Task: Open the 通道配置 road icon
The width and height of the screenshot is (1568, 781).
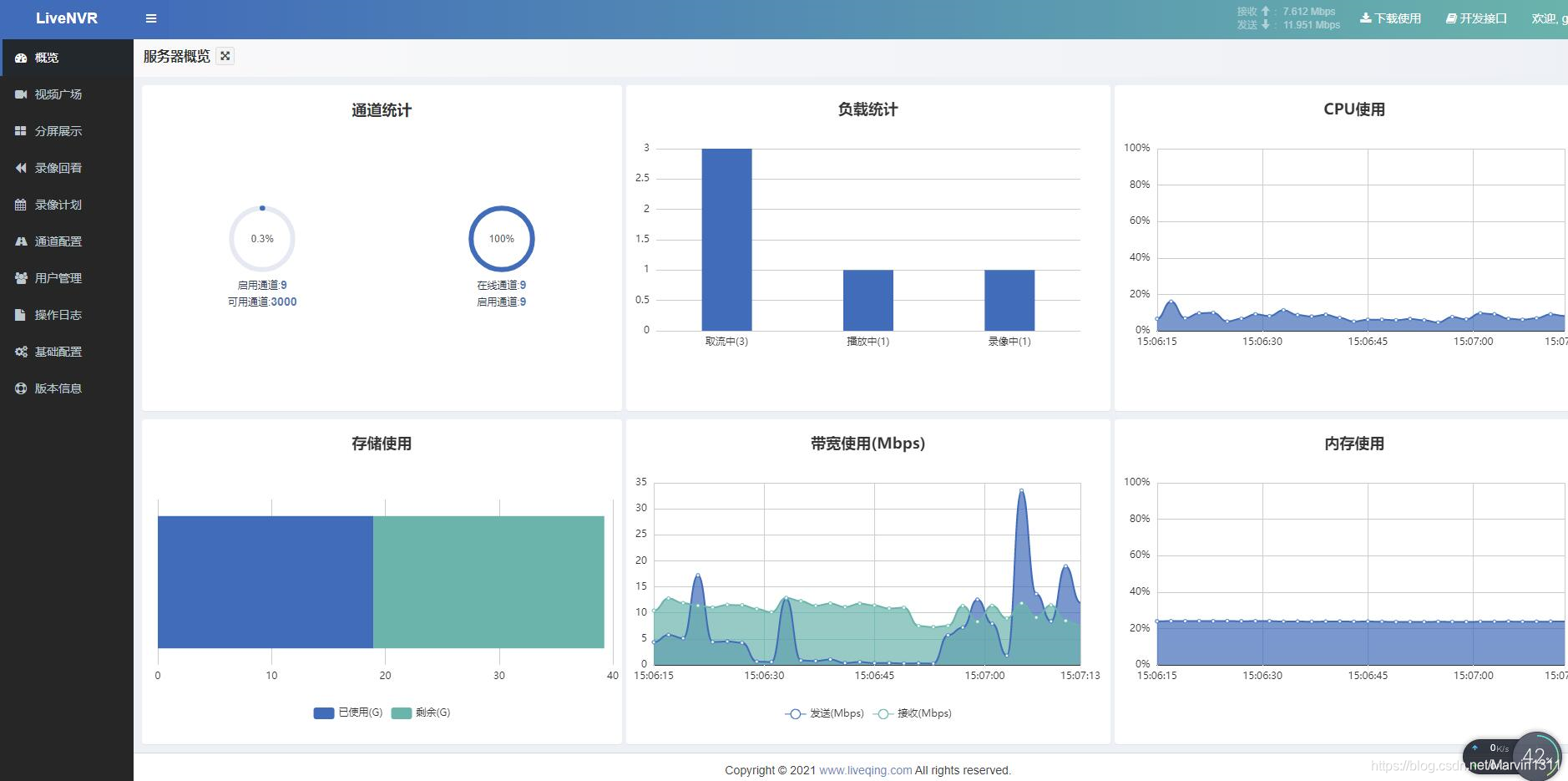Action: click(x=21, y=241)
